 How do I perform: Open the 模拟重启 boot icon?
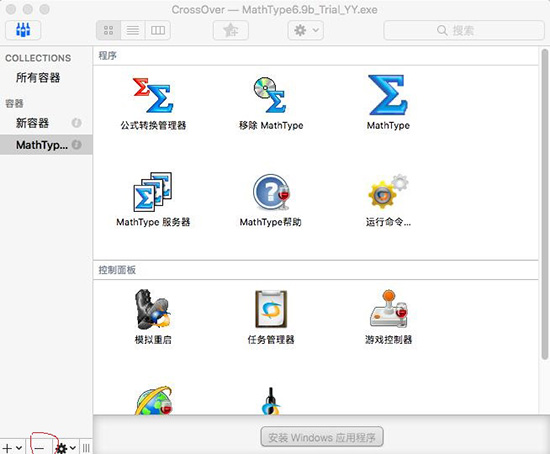153,309
